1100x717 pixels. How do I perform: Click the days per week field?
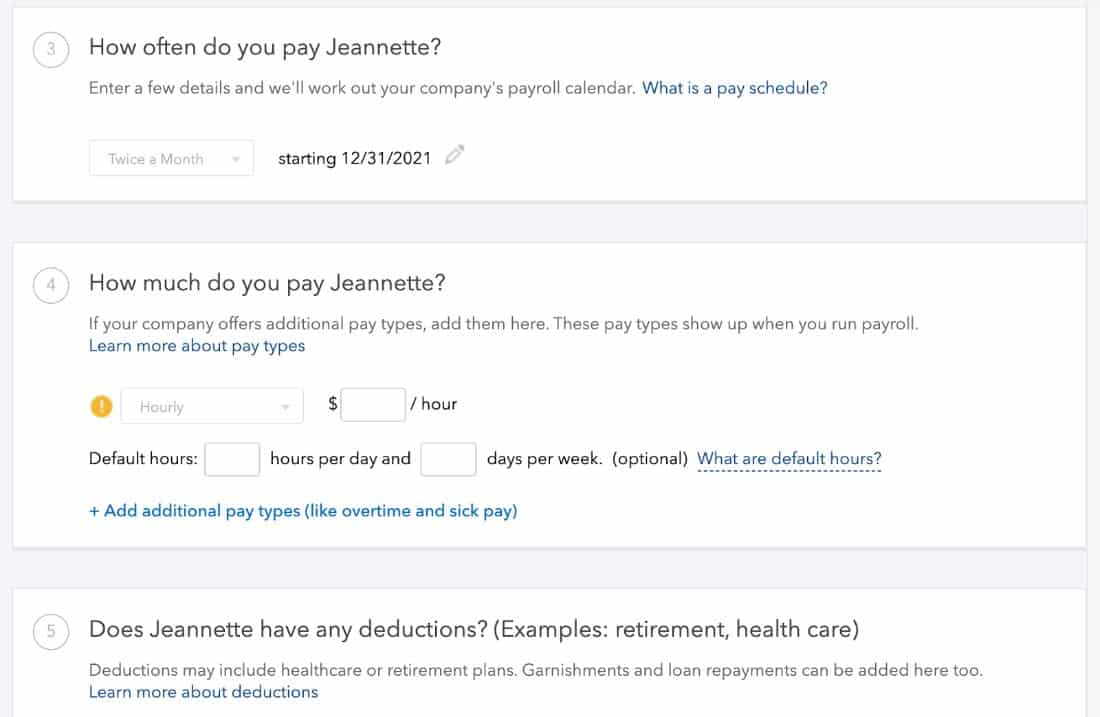[x=448, y=458]
